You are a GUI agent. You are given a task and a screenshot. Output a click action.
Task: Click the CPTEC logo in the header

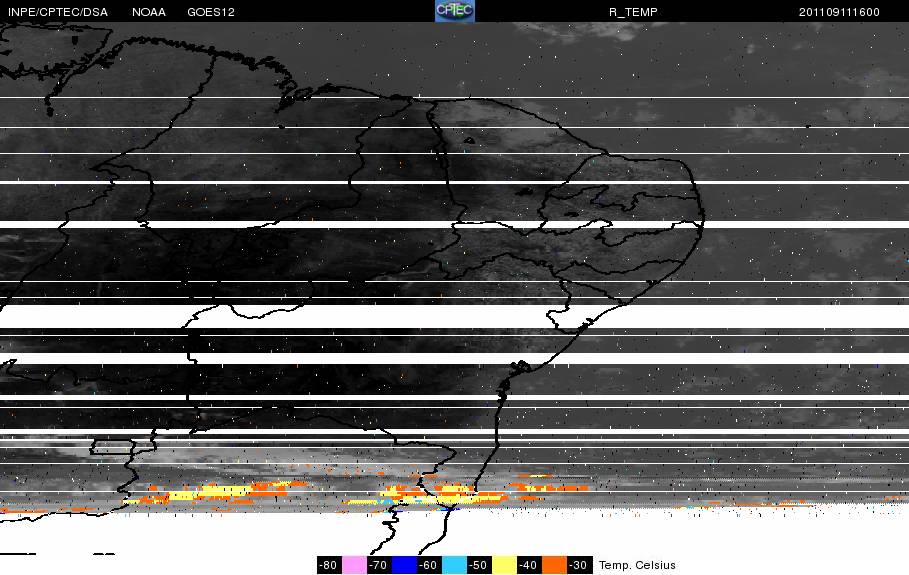455,11
